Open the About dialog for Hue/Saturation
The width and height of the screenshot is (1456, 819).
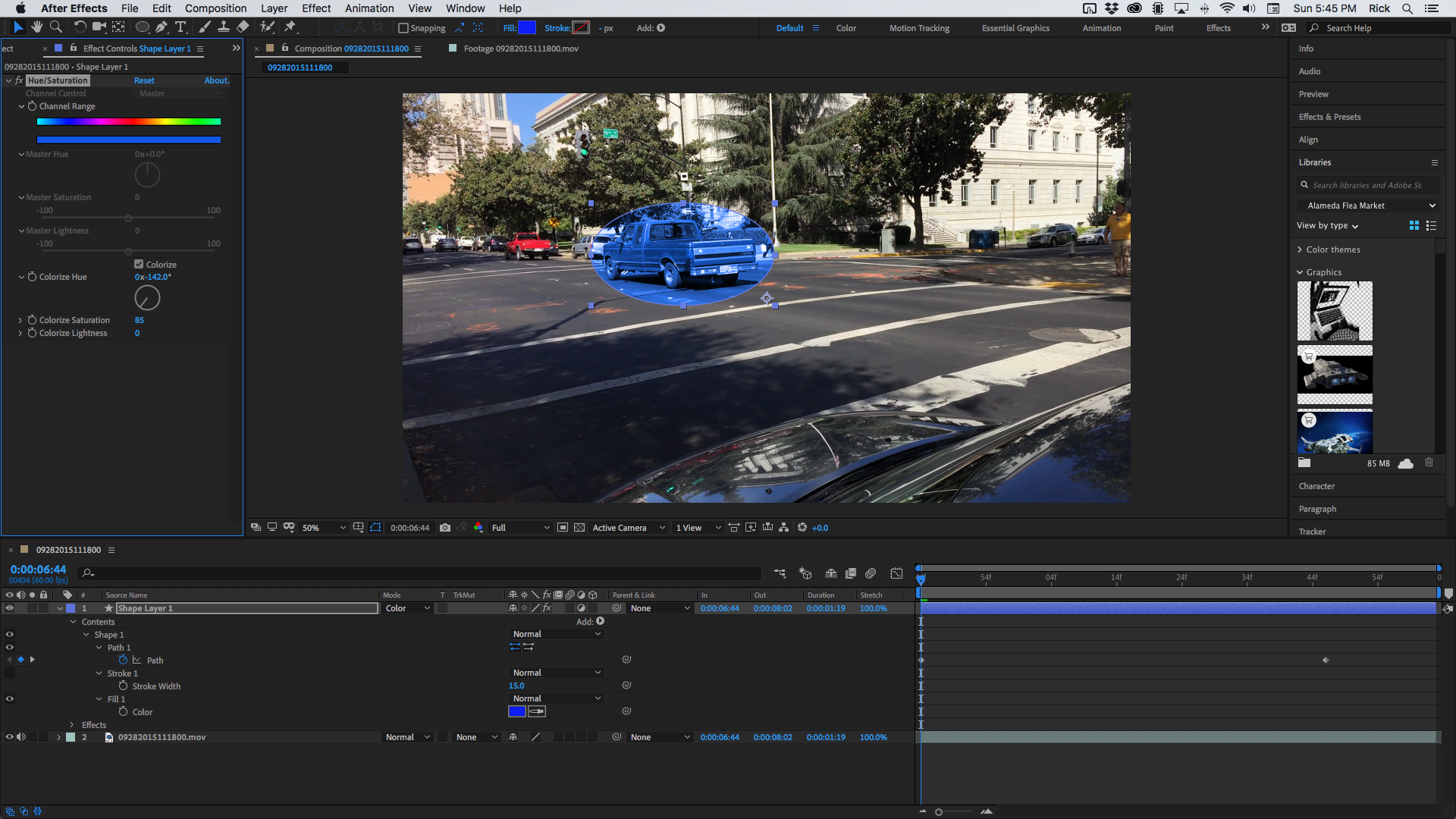pyautogui.click(x=216, y=80)
